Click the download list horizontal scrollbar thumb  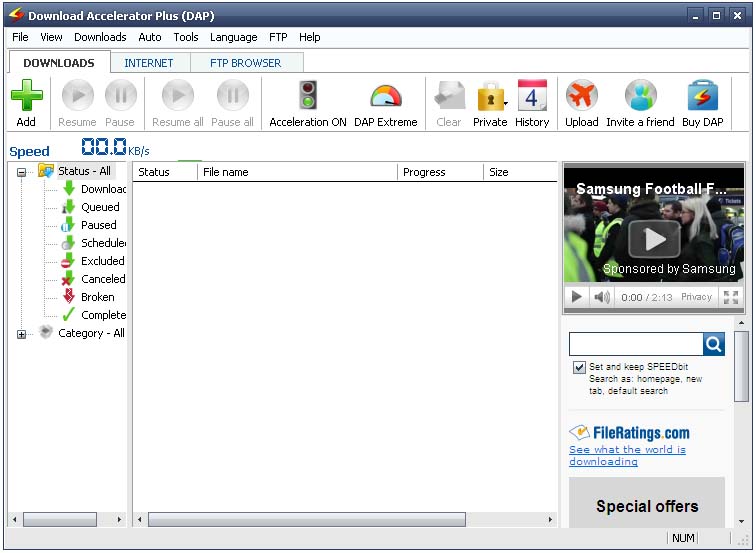point(307,519)
